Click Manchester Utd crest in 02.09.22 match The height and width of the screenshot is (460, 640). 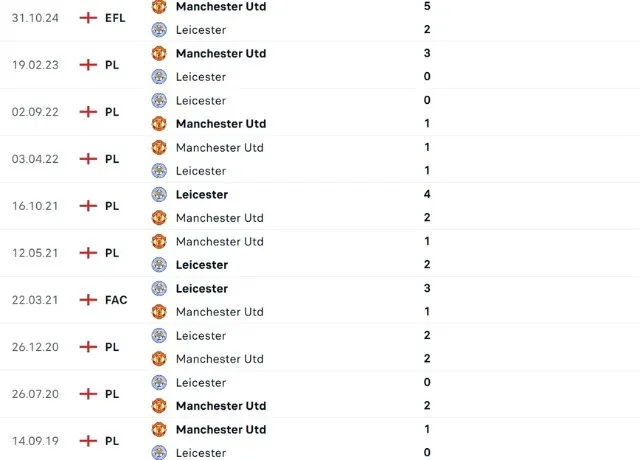[159, 124]
